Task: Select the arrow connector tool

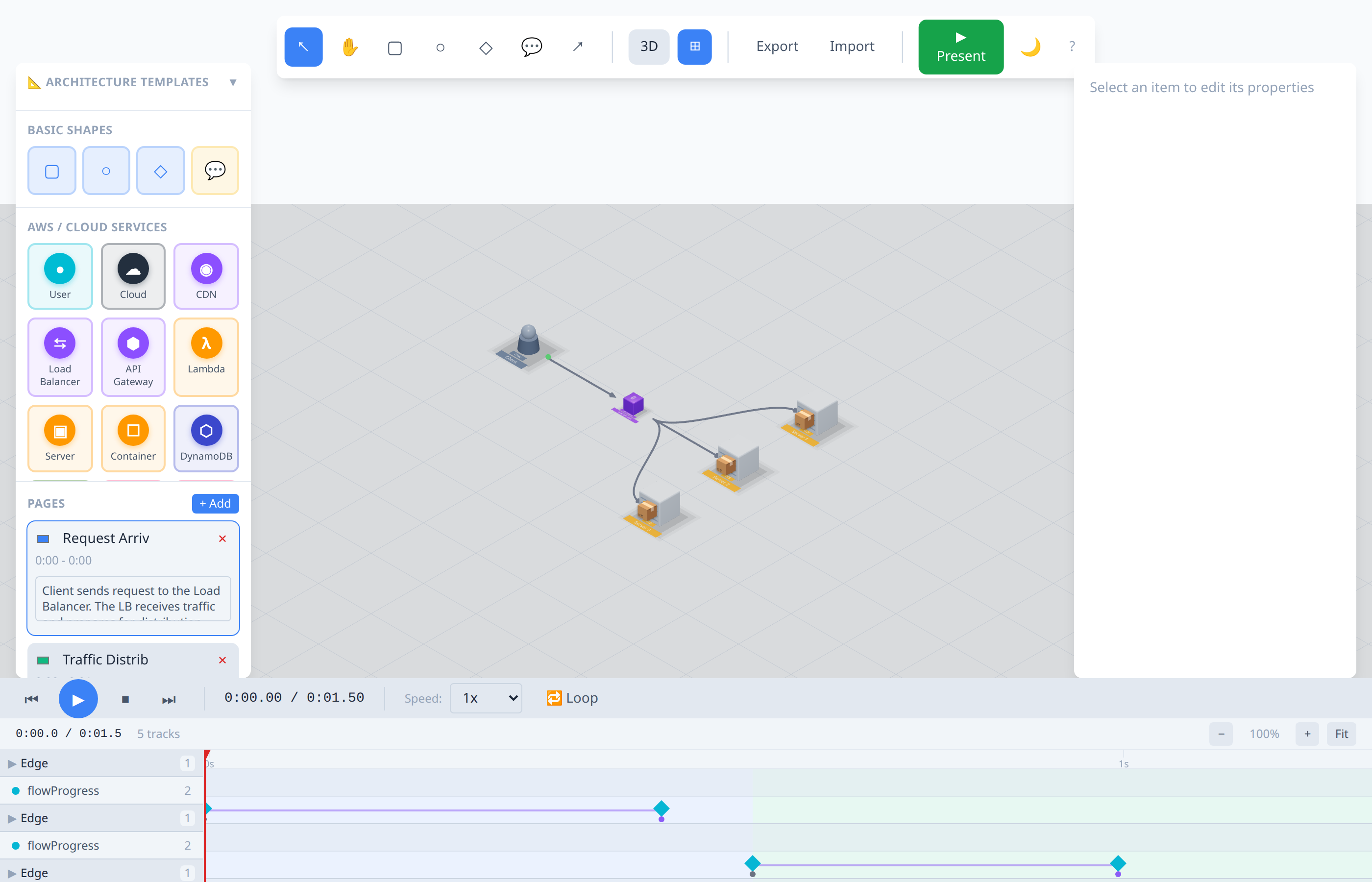Action: (577, 47)
